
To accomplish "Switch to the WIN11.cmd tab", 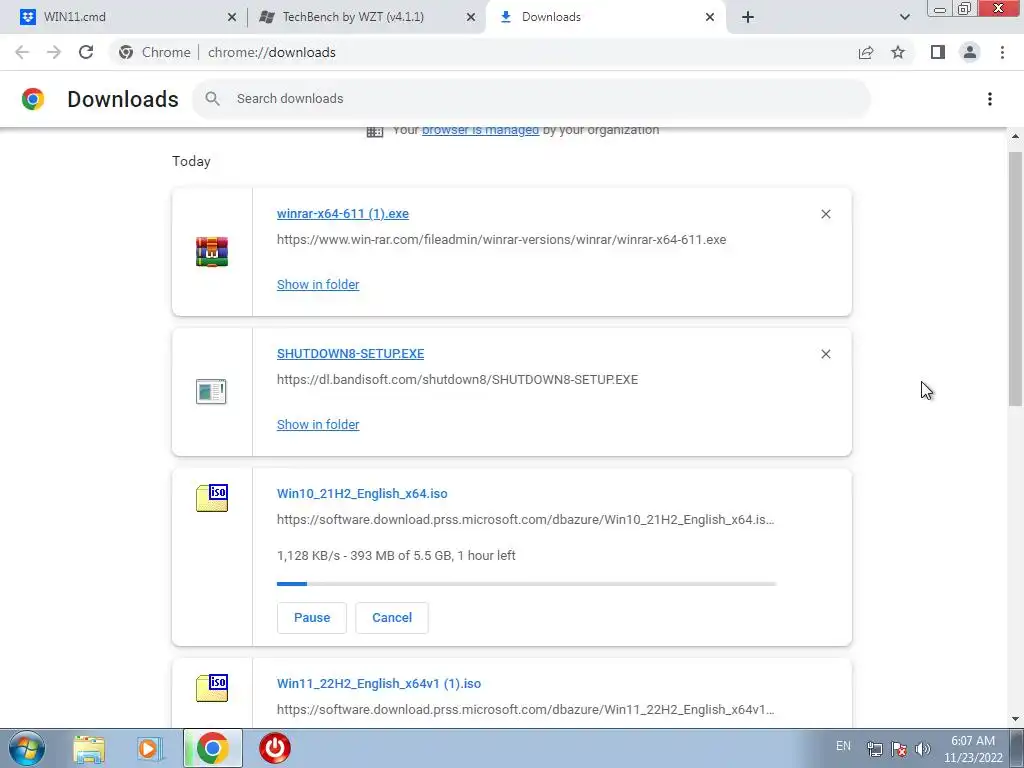I will tap(125, 17).
